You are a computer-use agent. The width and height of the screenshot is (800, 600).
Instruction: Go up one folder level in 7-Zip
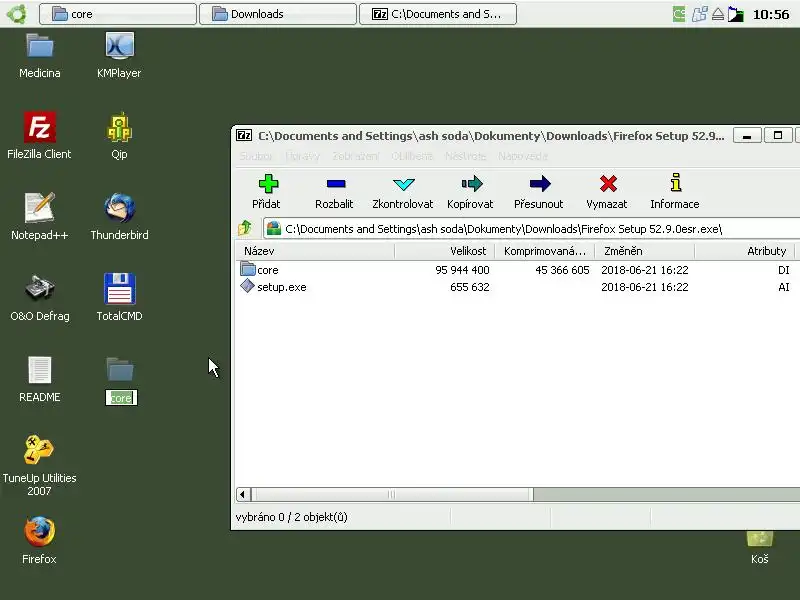[x=245, y=228]
